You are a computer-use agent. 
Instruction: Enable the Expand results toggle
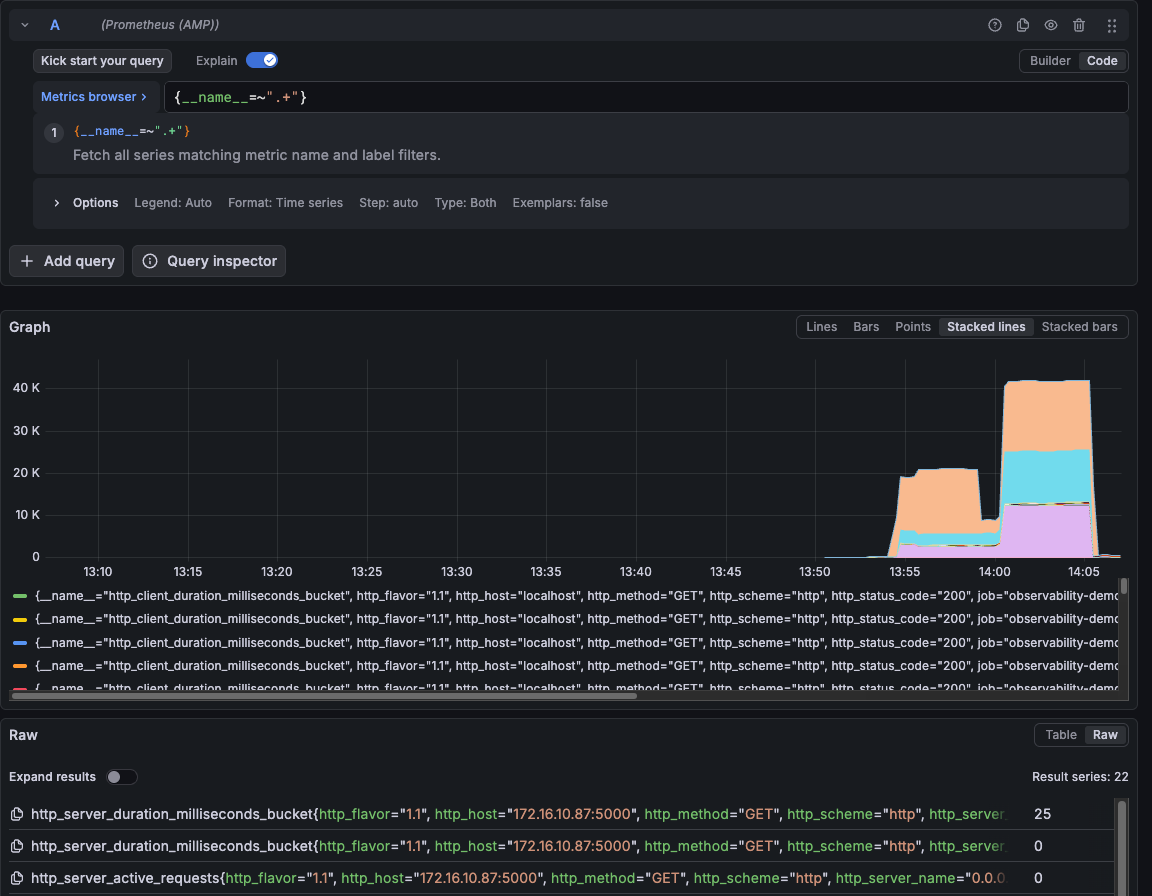pyautogui.click(x=121, y=776)
